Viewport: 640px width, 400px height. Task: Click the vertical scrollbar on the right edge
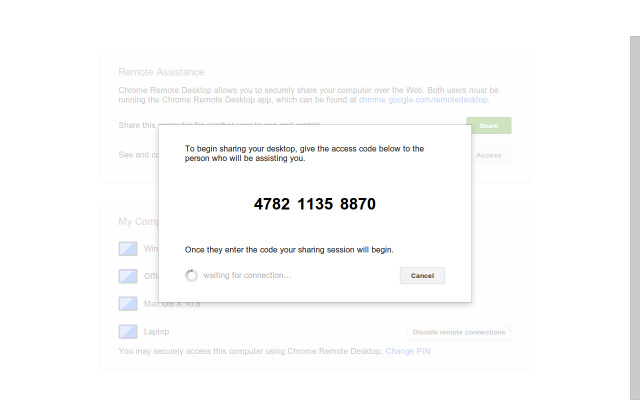point(633,200)
